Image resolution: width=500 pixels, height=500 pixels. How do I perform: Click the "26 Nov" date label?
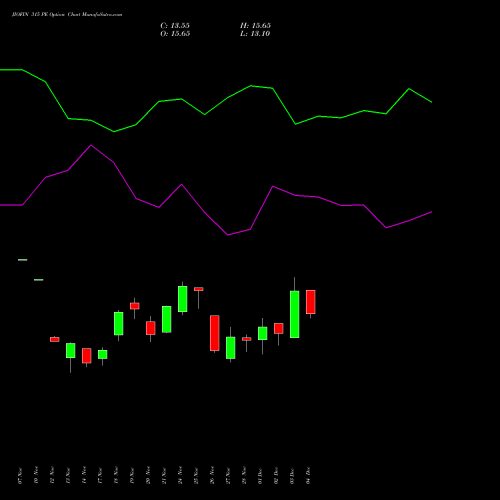click(x=213, y=475)
